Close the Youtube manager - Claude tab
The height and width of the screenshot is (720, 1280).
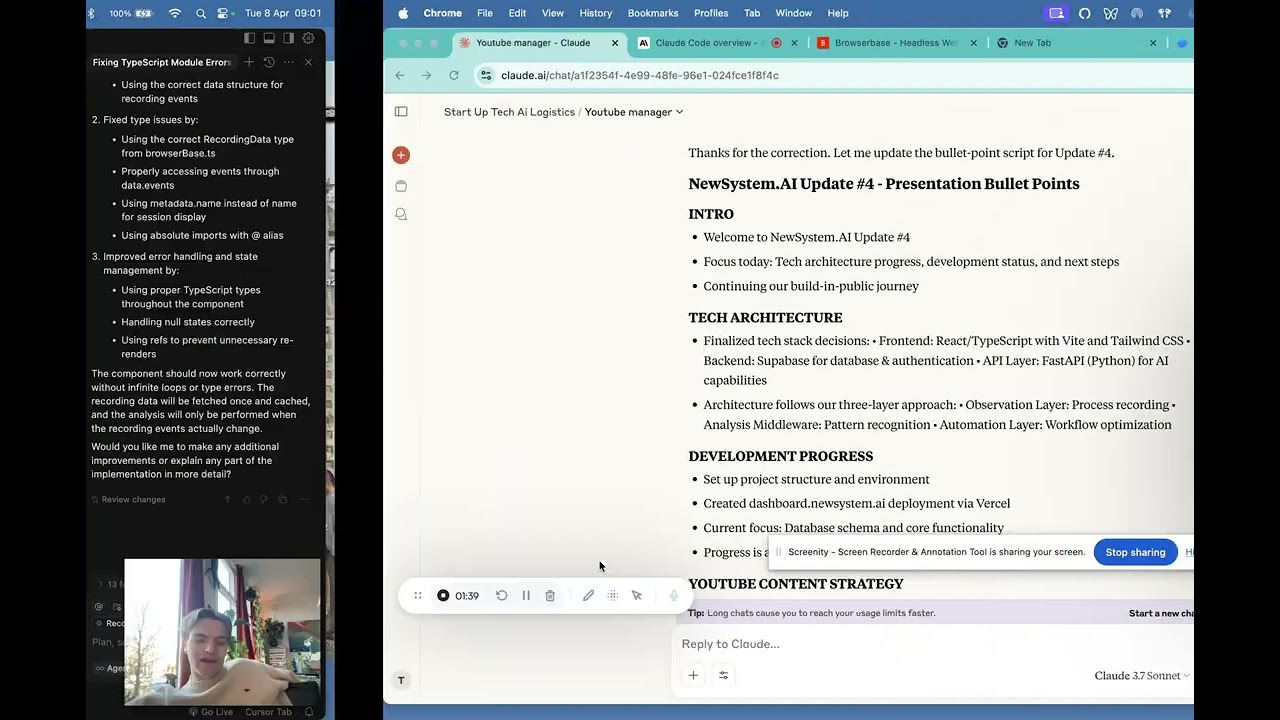click(615, 43)
